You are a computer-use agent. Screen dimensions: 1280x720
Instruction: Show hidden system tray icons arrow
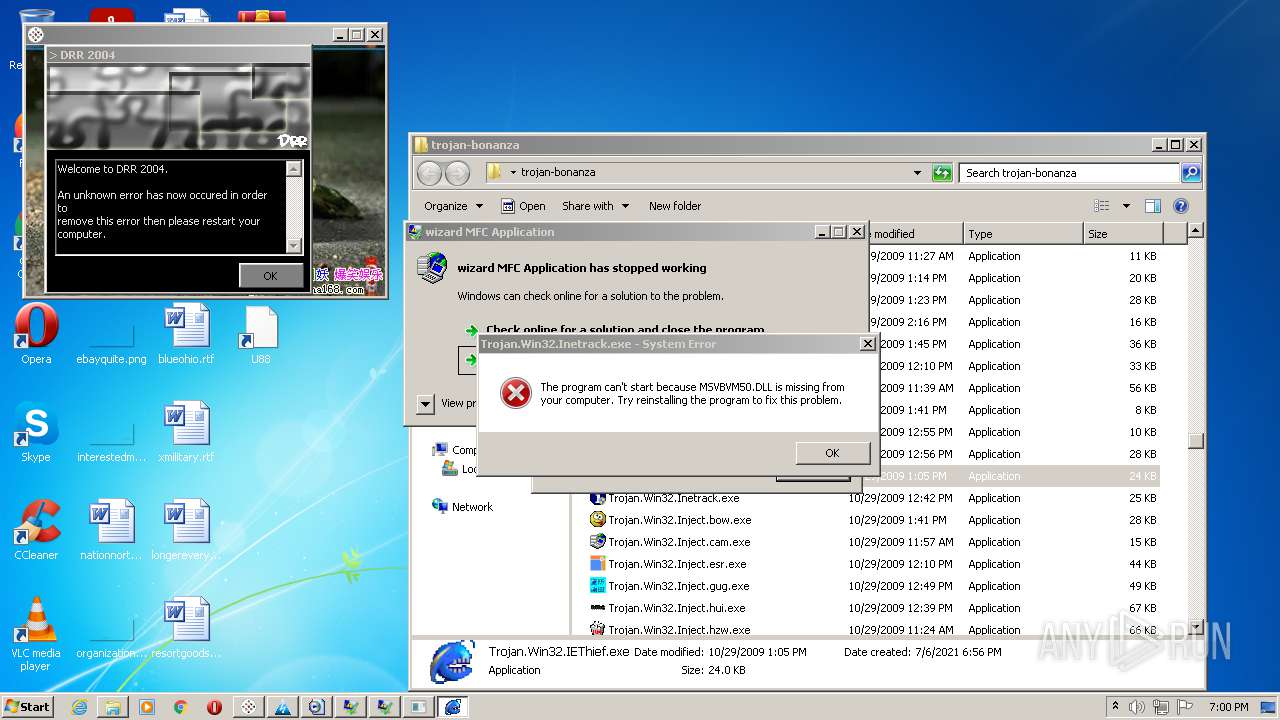(1115, 706)
